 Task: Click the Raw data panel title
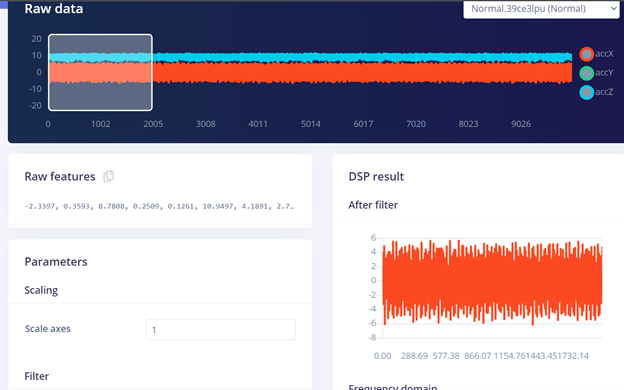[54, 8]
